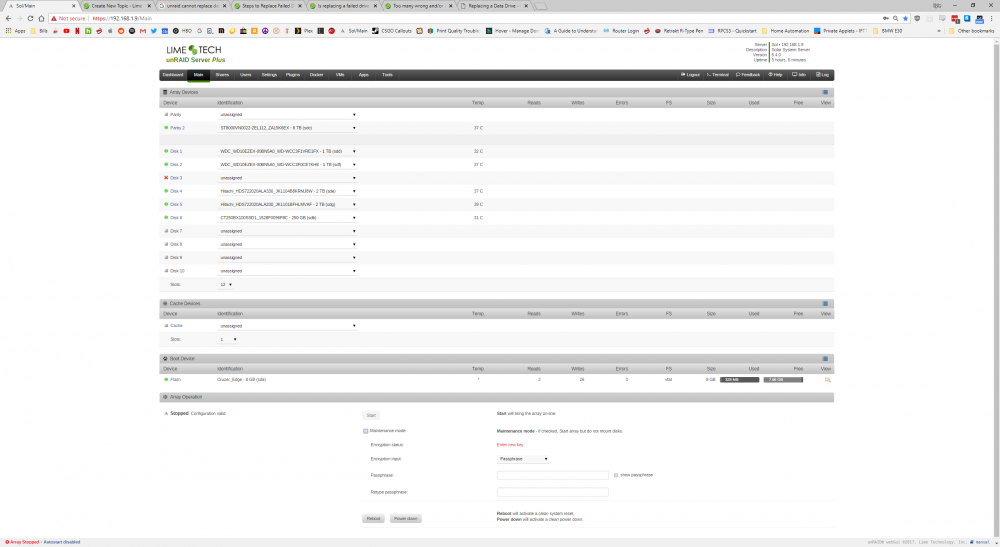Screen dimensions: 1000x547
Task: Switch to the Docker tab
Action: [316, 75]
